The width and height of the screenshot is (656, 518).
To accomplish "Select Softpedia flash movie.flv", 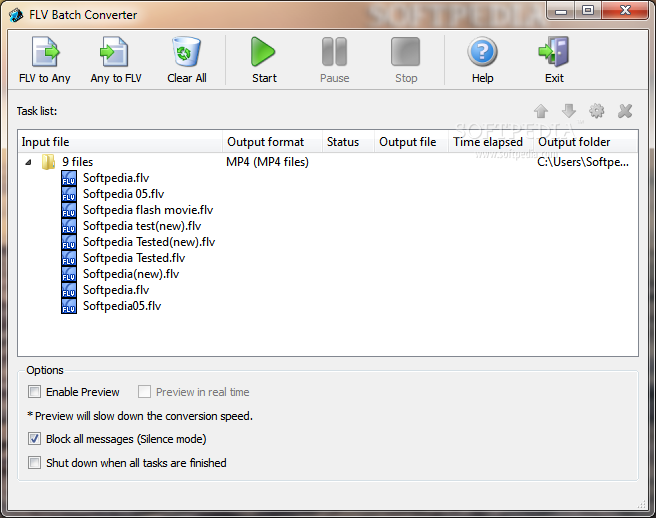I will (x=148, y=210).
